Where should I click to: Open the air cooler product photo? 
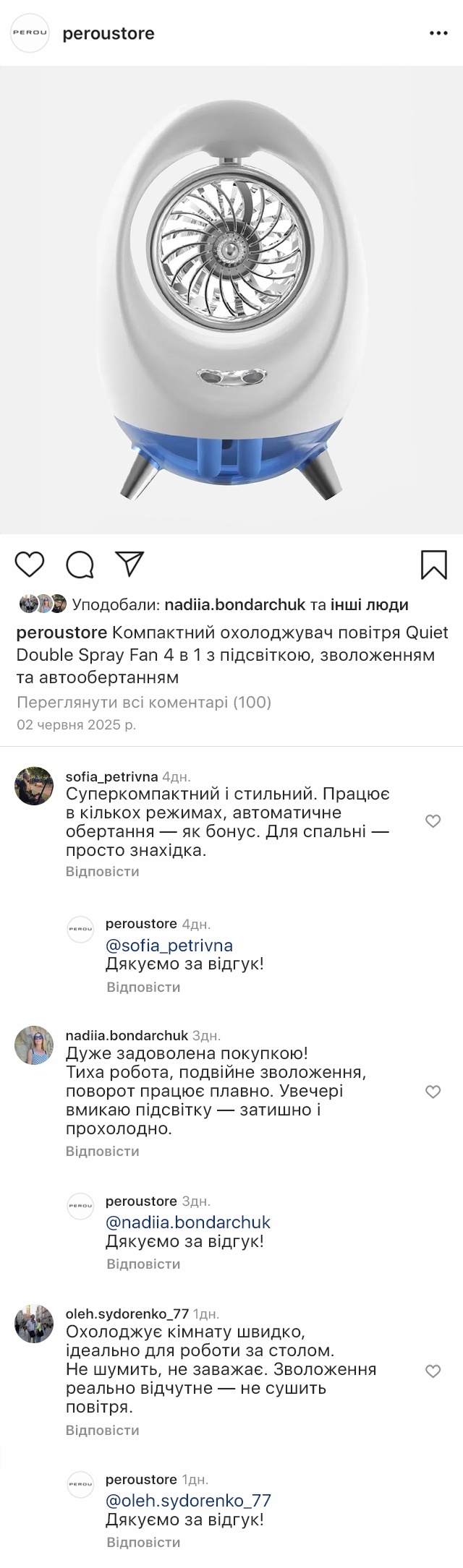click(231, 300)
